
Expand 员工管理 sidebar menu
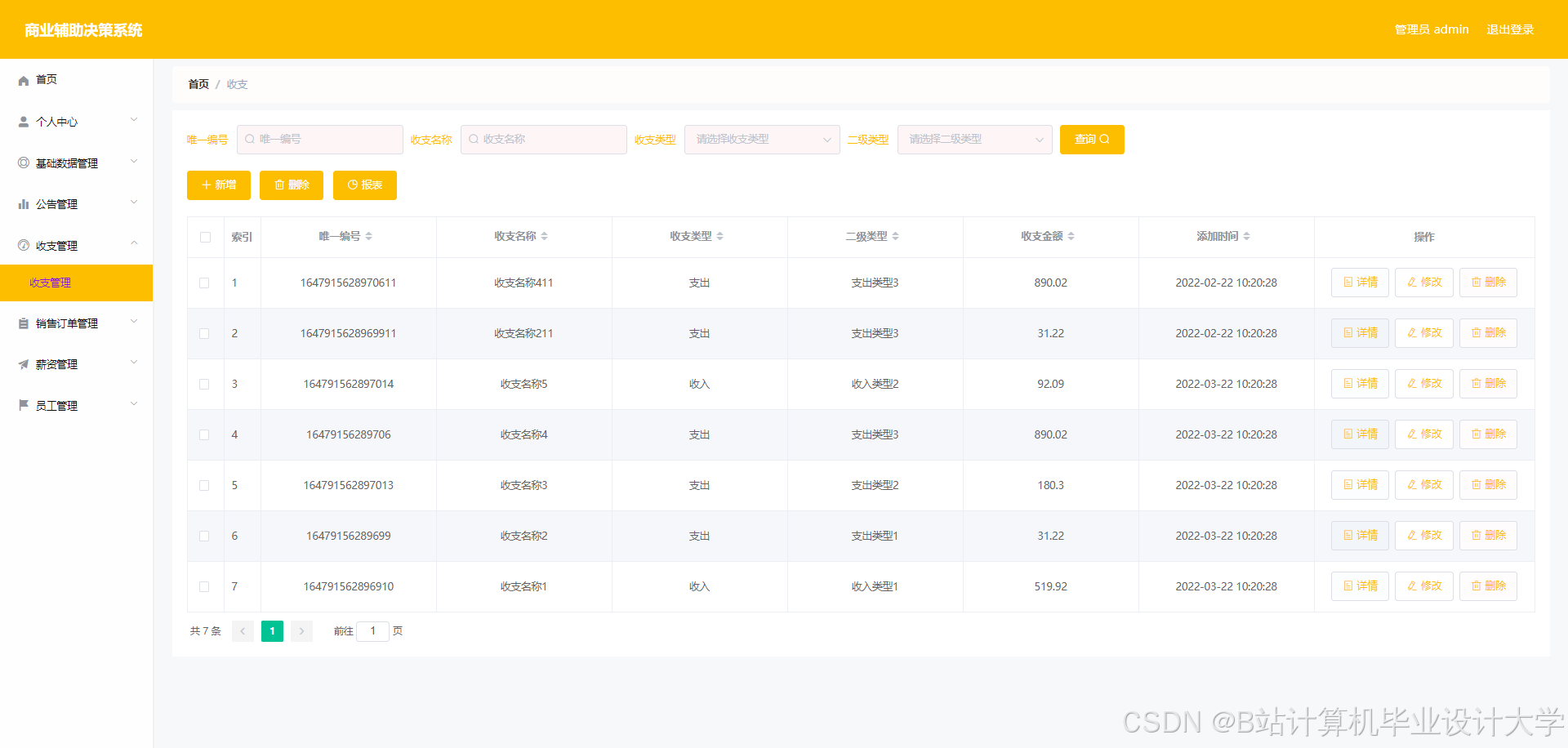pos(77,405)
